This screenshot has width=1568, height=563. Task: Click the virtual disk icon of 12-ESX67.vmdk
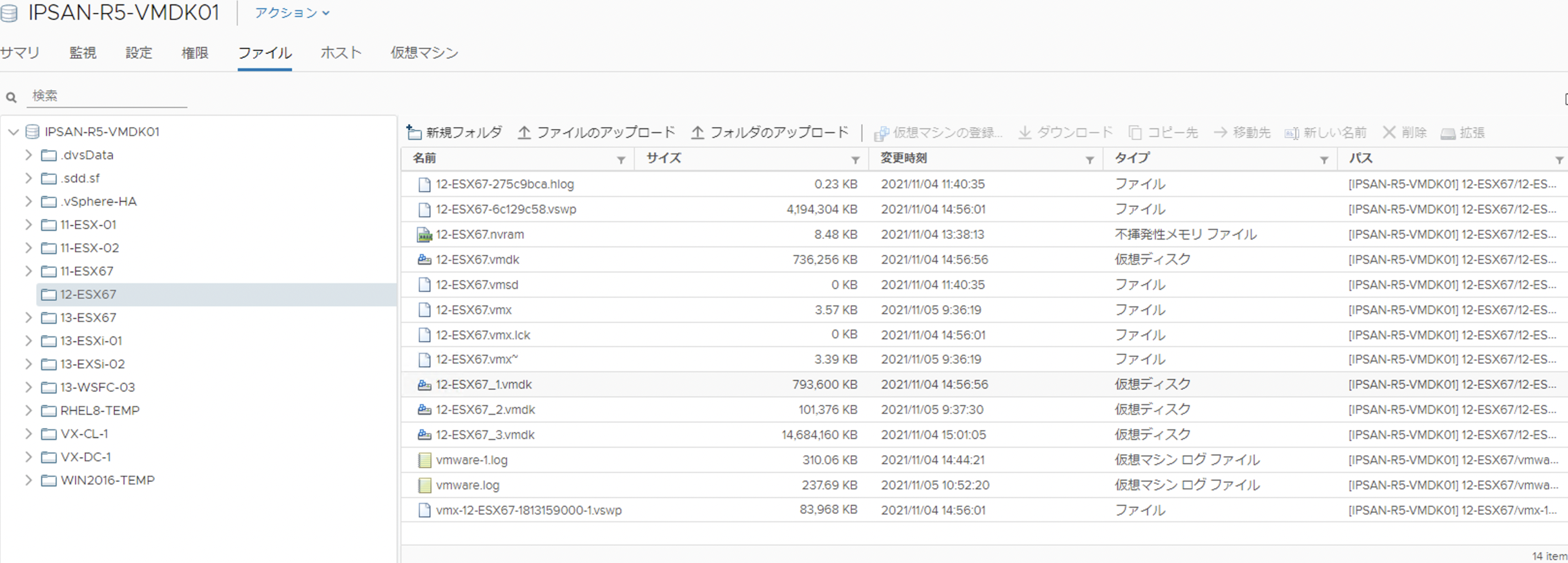[x=424, y=260]
